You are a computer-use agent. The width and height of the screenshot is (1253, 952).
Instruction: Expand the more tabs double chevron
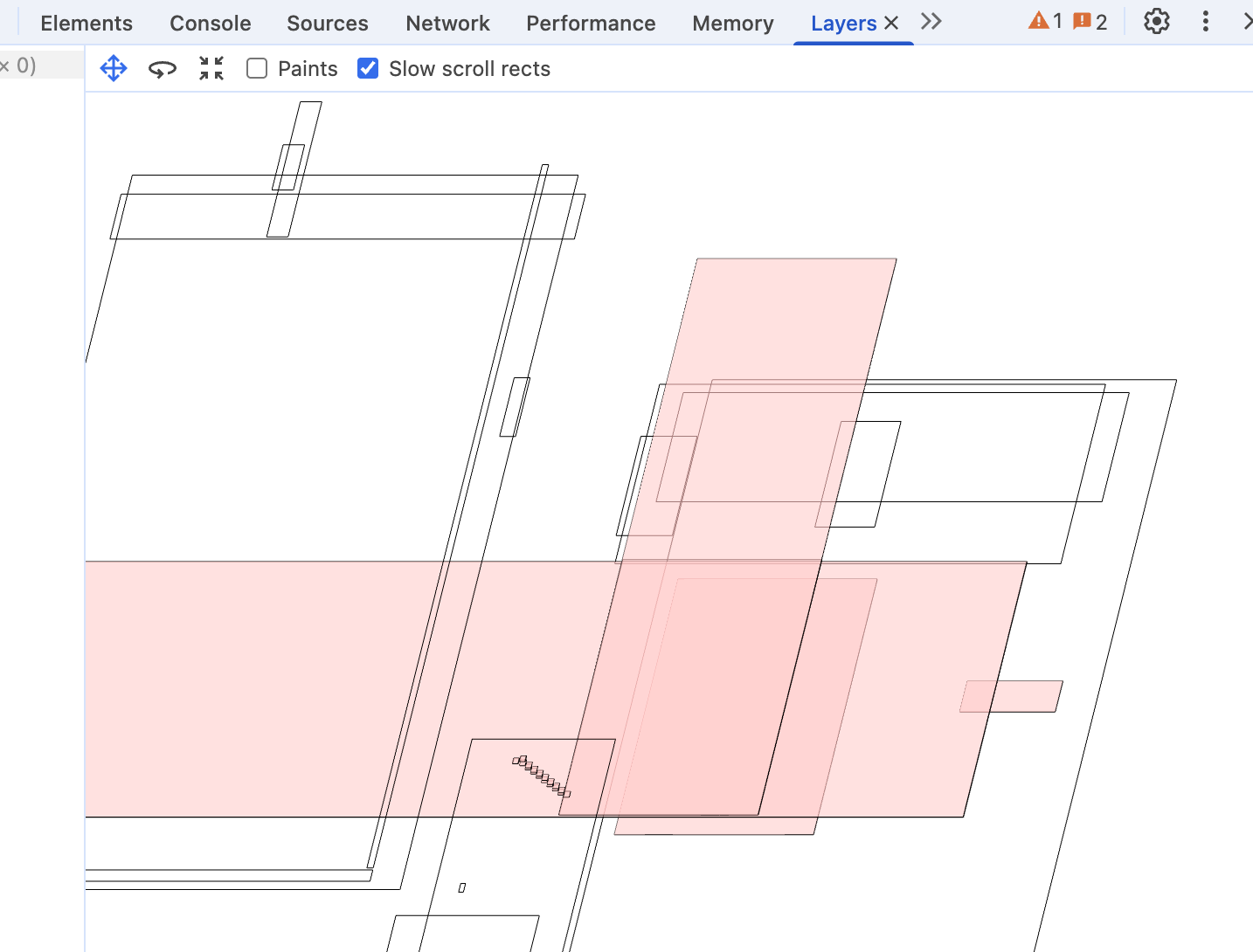[x=931, y=22]
